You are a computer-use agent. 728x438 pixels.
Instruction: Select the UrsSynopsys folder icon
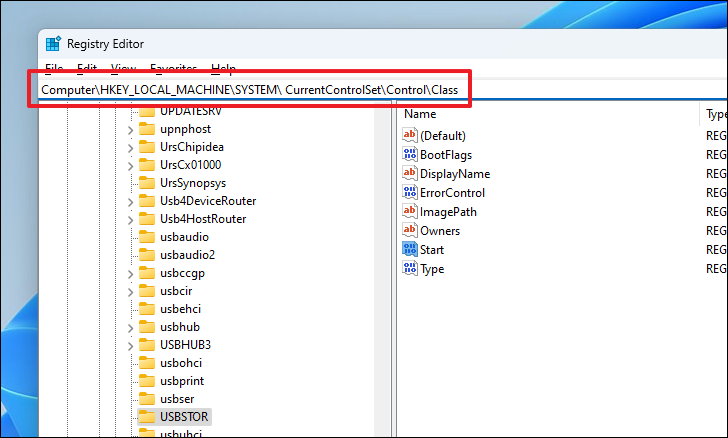[147, 183]
